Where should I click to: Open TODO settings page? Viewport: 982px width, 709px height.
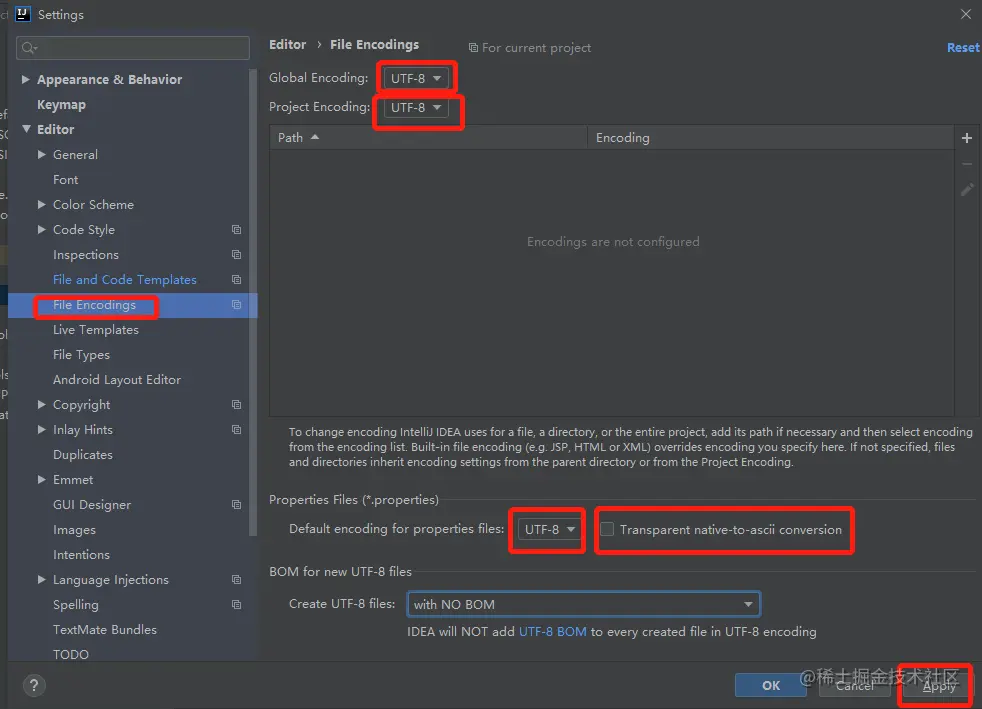(71, 655)
